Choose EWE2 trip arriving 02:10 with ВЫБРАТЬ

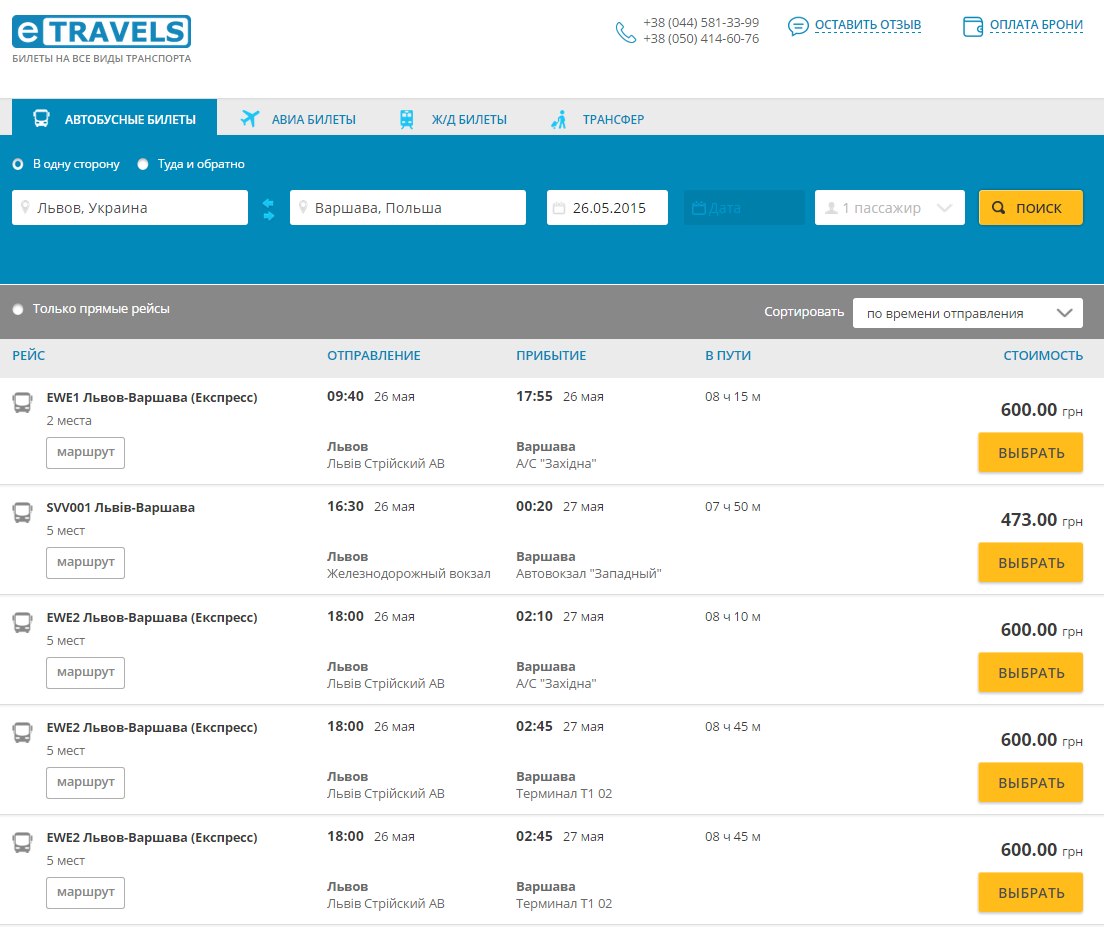pos(1031,672)
